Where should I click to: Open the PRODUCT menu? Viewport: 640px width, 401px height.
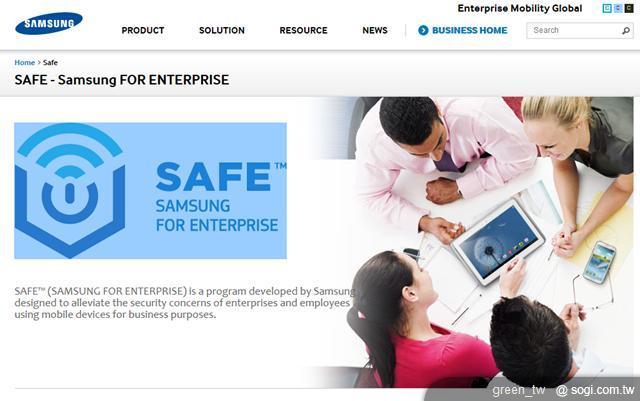[143, 30]
